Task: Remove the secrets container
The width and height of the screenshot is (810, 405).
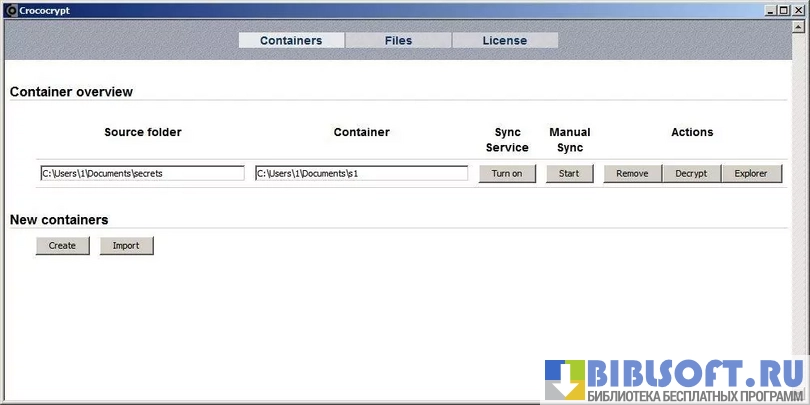Action: [x=632, y=173]
